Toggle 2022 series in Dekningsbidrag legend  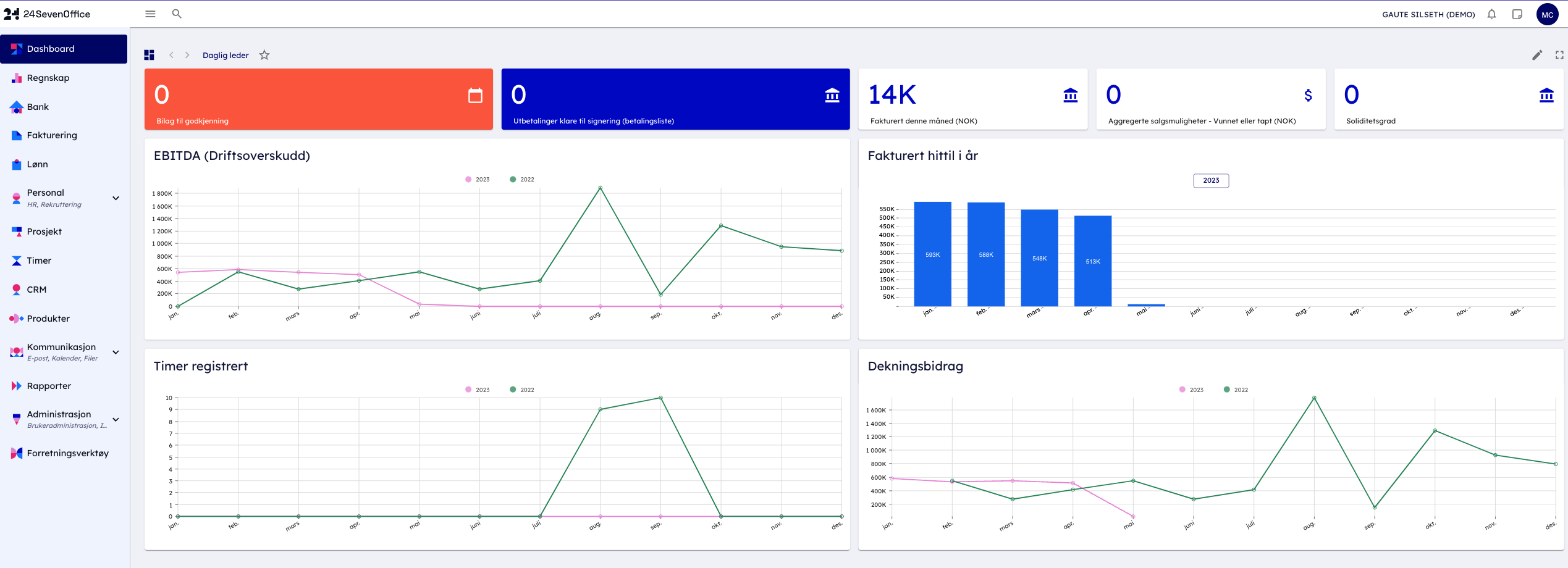[x=1236, y=390]
